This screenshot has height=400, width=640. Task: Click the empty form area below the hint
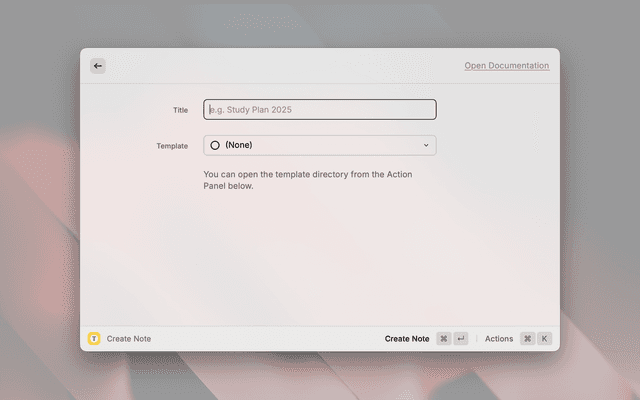[320, 260]
